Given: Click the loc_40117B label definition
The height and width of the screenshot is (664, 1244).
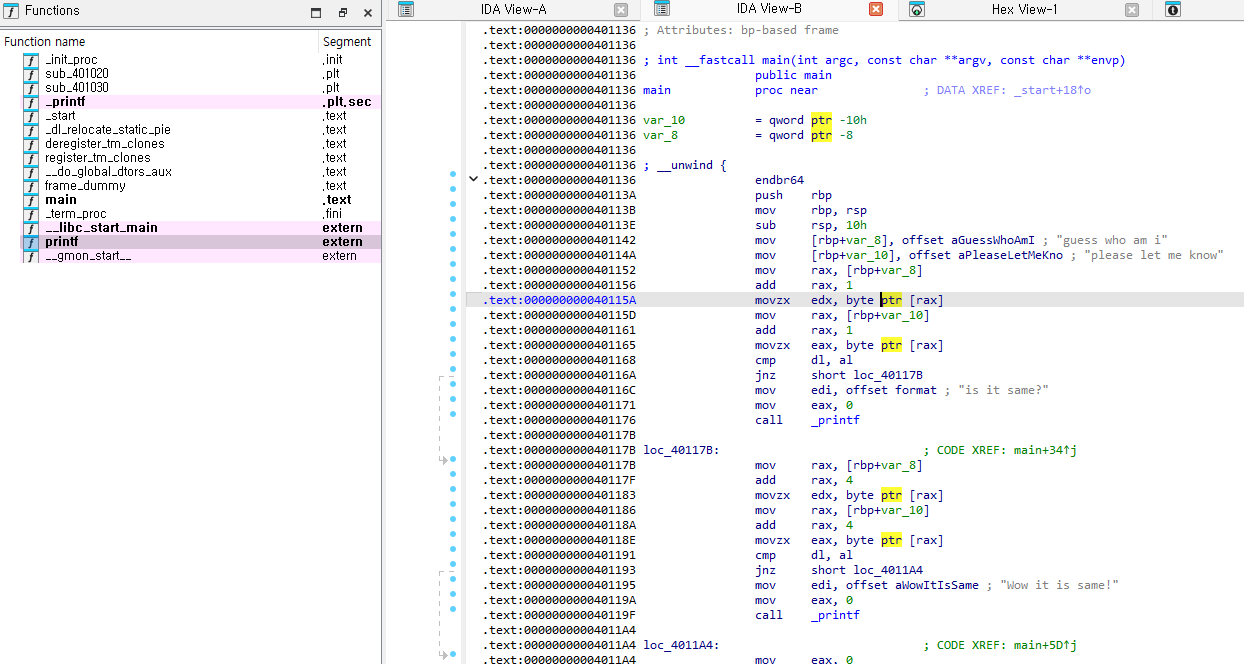Looking at the screenshot, I should point(681,450).
